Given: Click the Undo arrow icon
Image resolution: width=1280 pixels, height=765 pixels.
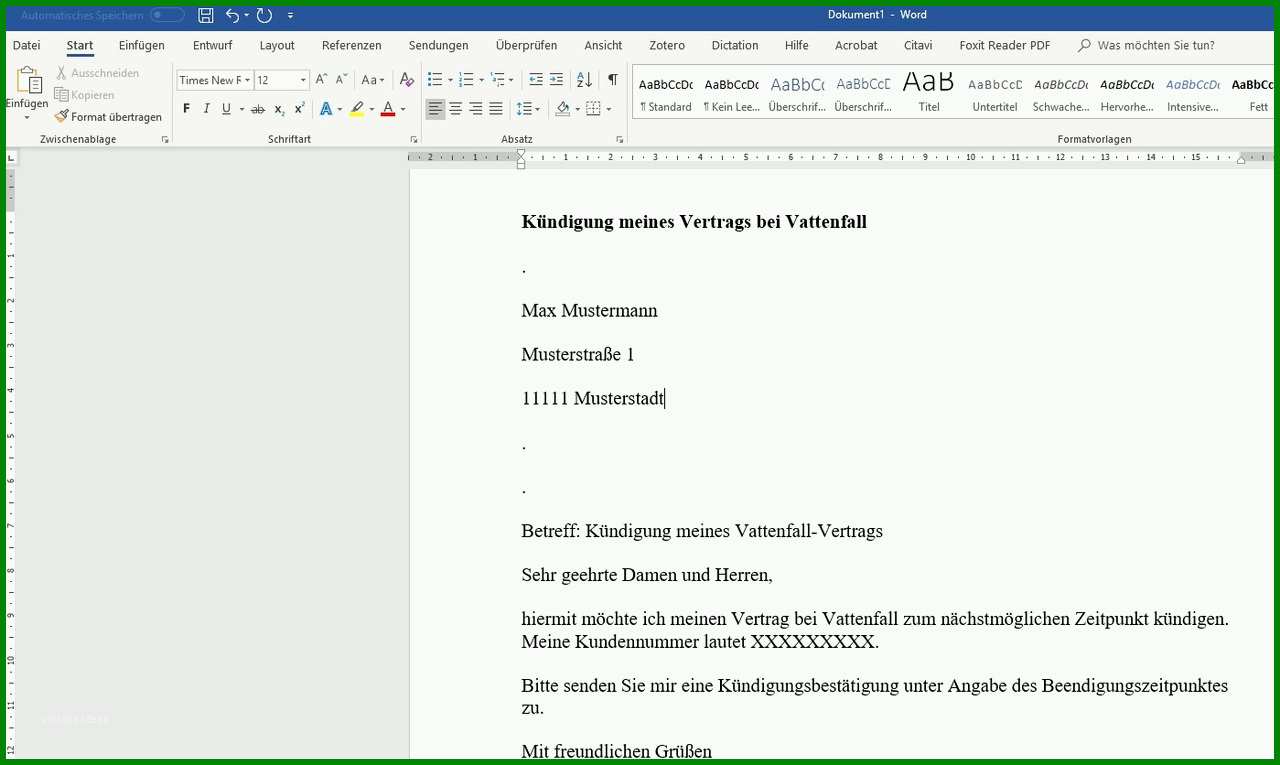Looking at the screenshot, I should pyautogui.click(x=232, y=15).
